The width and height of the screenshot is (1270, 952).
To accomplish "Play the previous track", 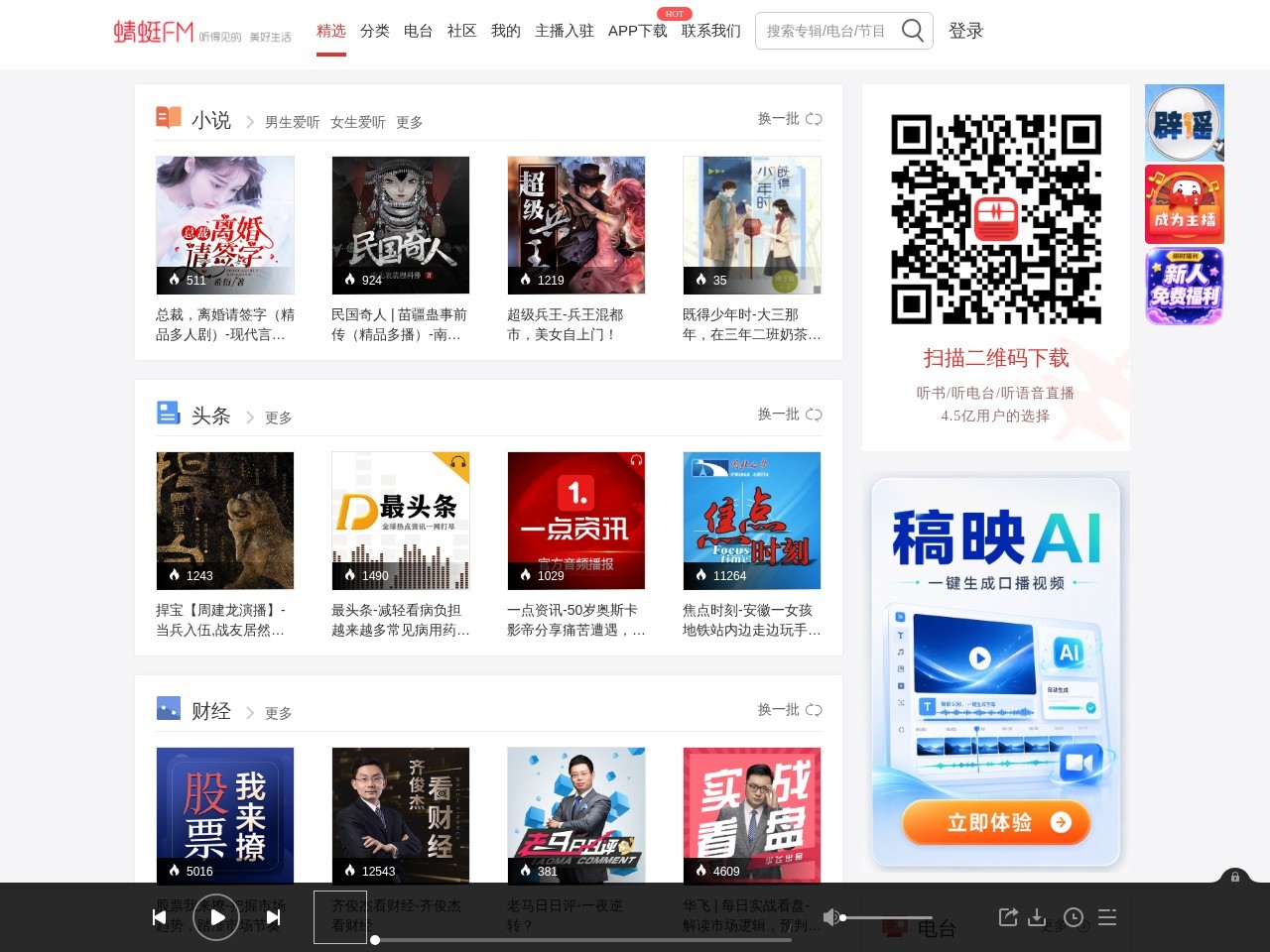I will click(x=160, y=917).
